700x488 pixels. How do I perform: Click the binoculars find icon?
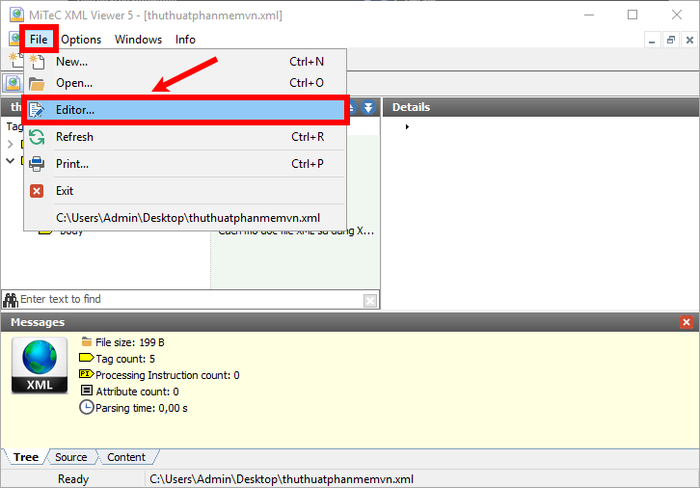(x=10, y=300)
